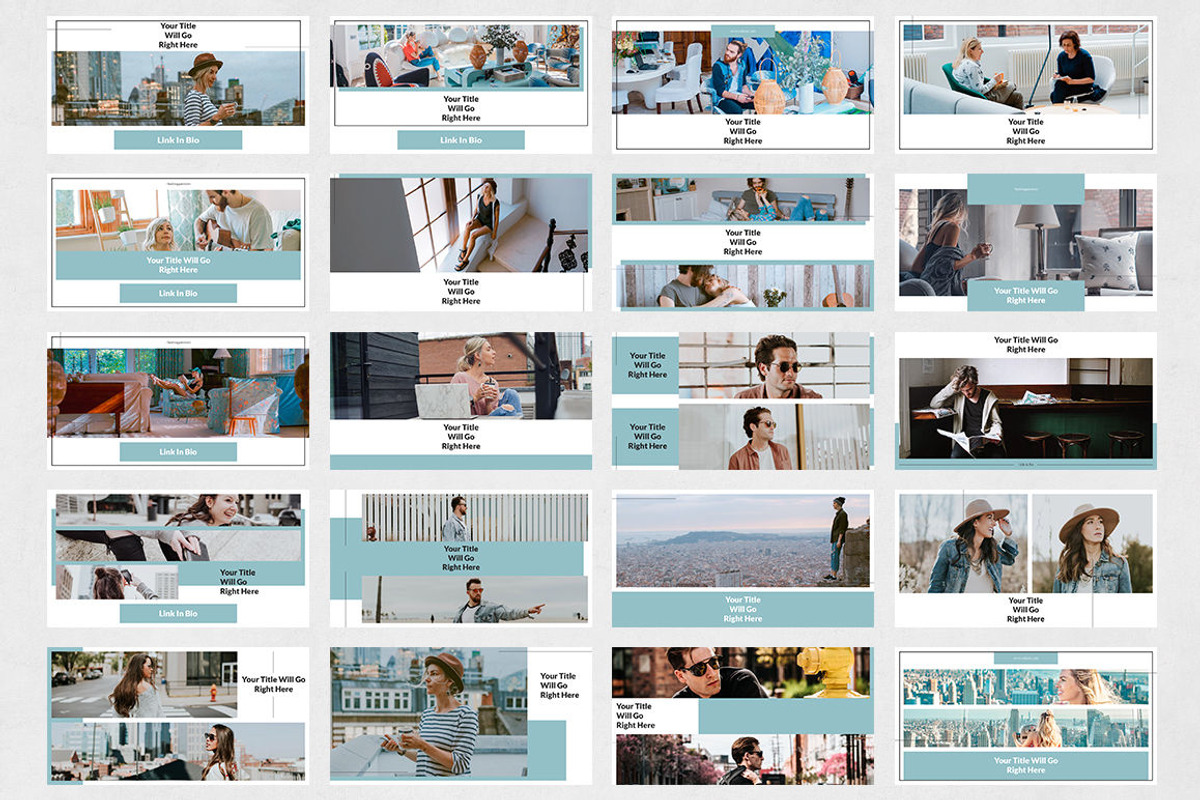Click the title right of striped-shirt woman photo
The width and height of the screenshot is (1200, 800).
click(x=559, y=685)
